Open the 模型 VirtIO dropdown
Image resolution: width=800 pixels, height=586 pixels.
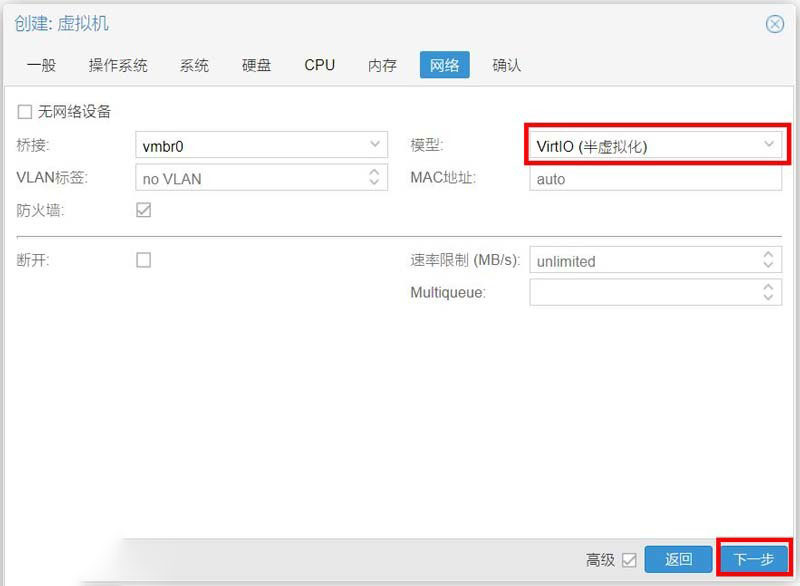point(656,145)
